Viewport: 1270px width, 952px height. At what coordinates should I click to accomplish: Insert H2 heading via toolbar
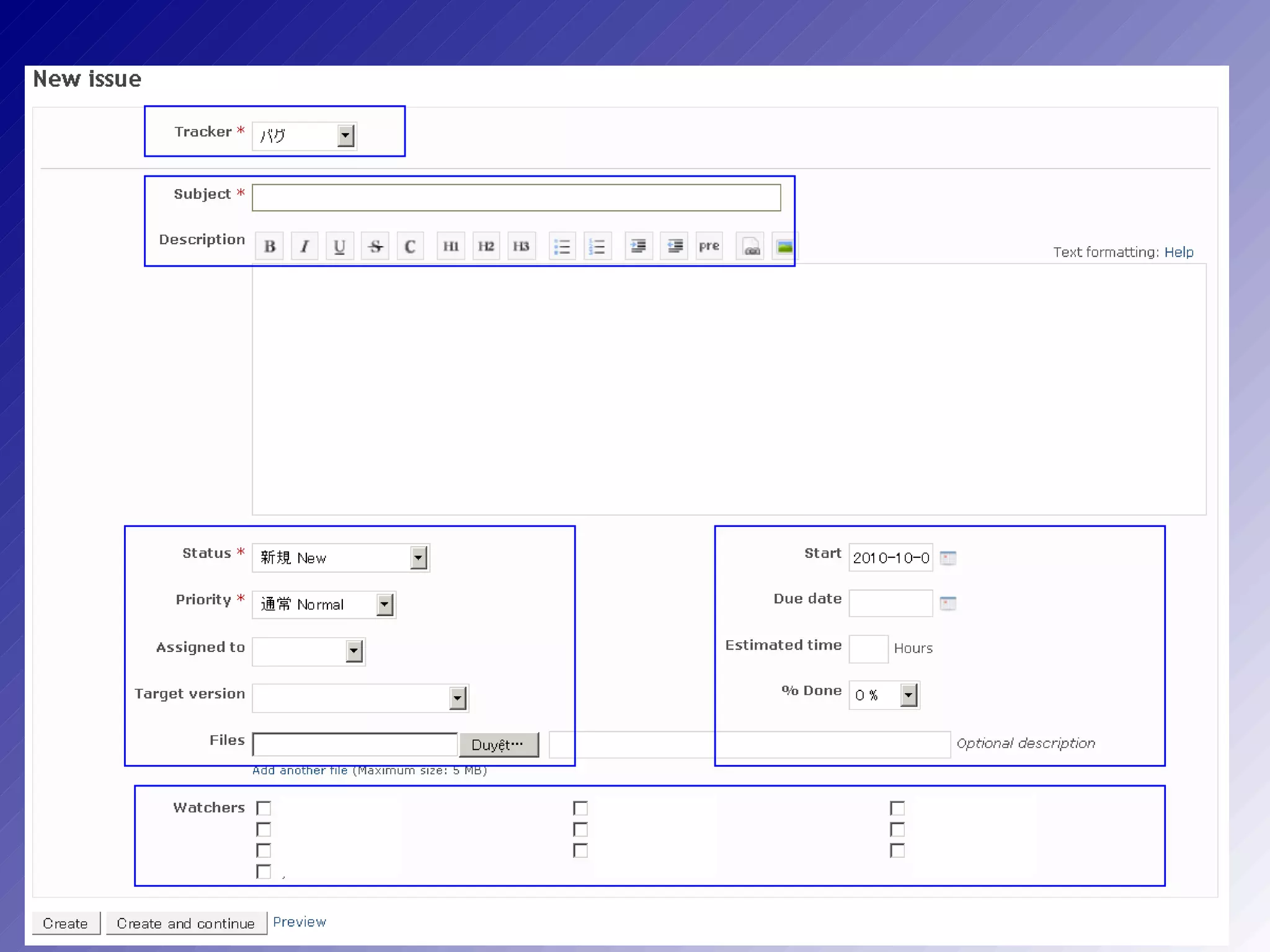tap(486, 246)
